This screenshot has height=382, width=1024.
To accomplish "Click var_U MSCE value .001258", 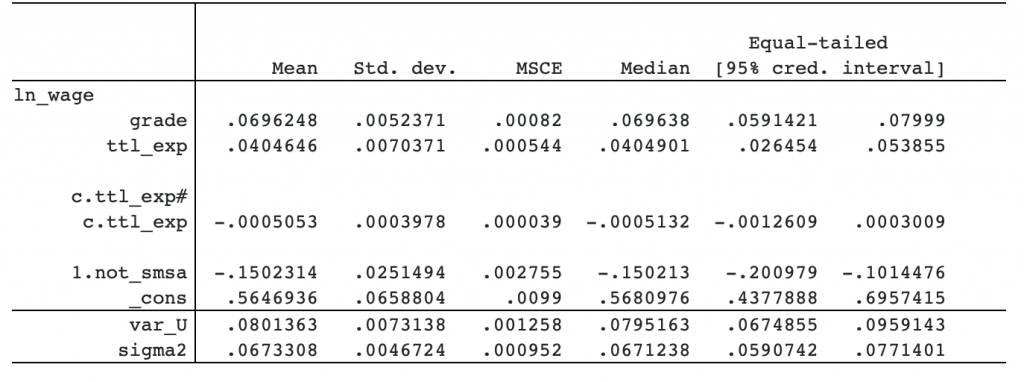I will 522,325.
